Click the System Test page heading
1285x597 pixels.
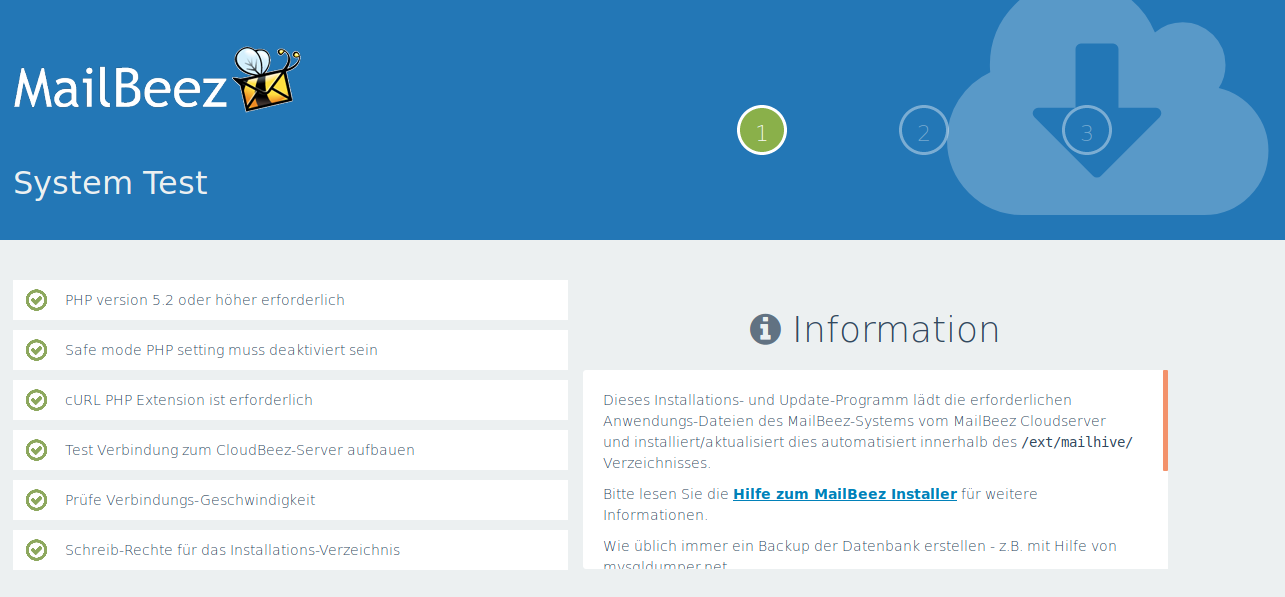(x=111, y=183)
